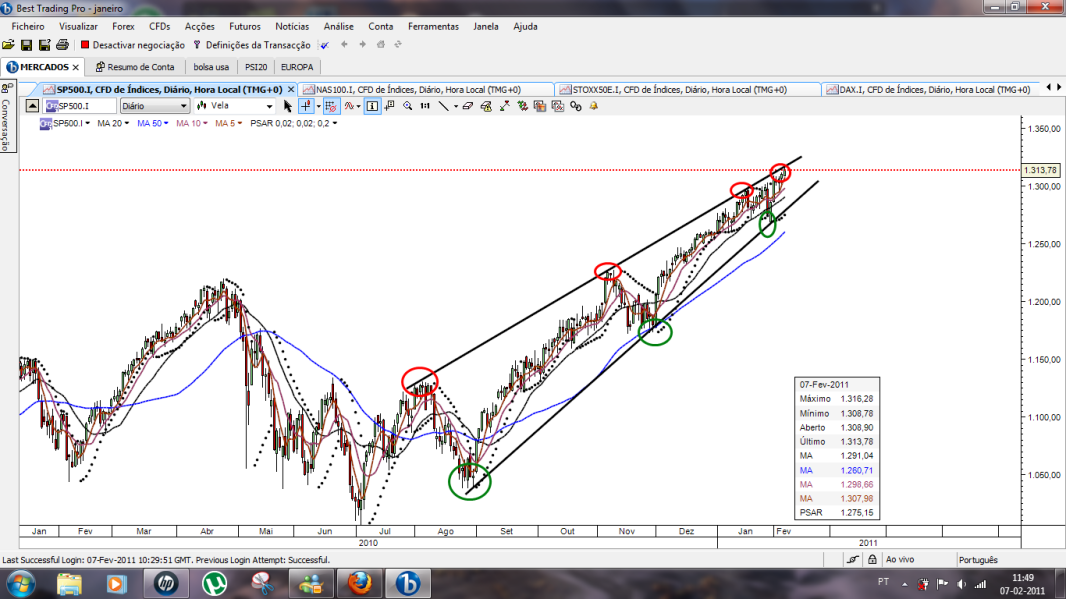This screenshot has width=1066, height=599.
Task: Switch to the PSI20 tab
Action: (256, 67)
